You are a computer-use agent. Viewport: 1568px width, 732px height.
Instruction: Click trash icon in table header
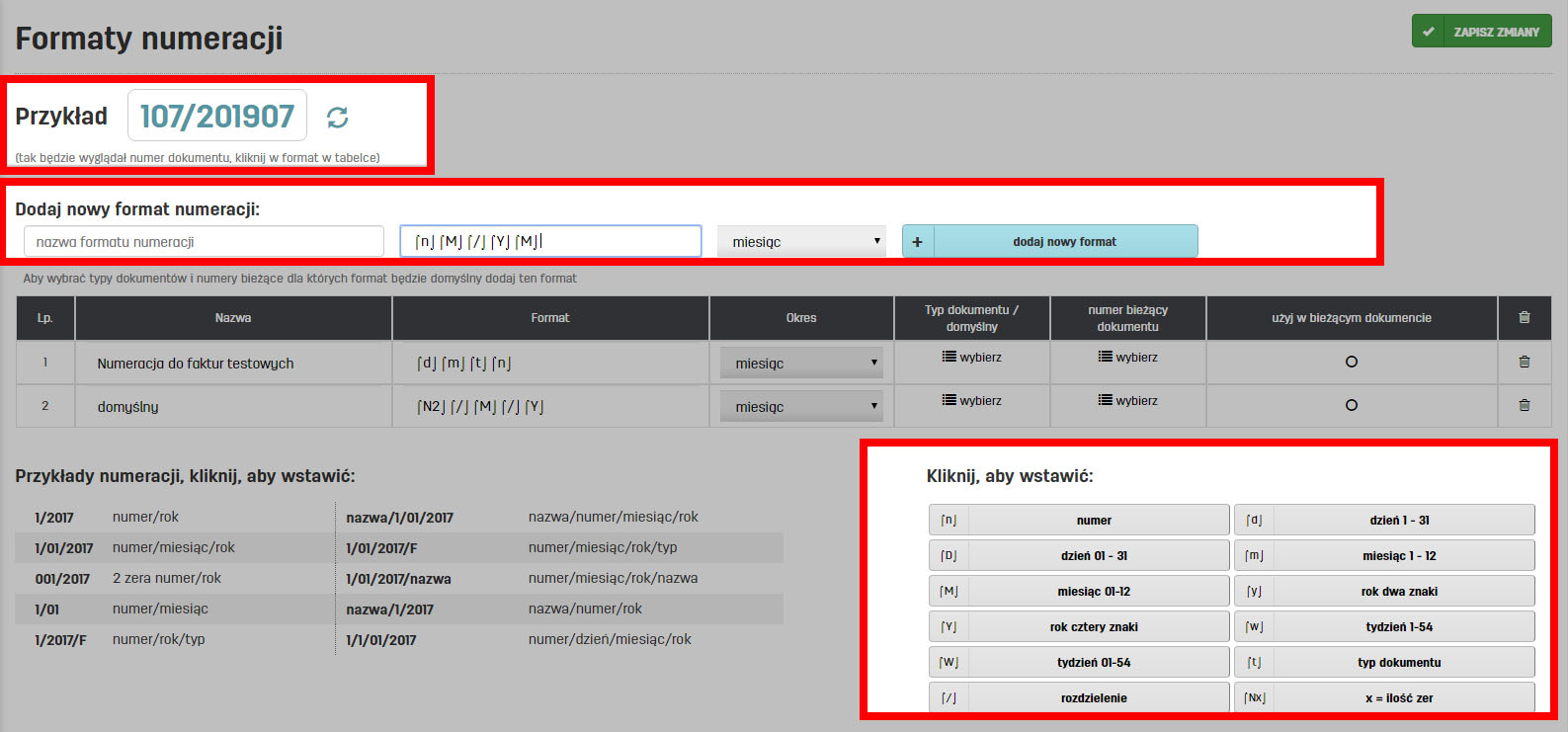coord(1524,317)
